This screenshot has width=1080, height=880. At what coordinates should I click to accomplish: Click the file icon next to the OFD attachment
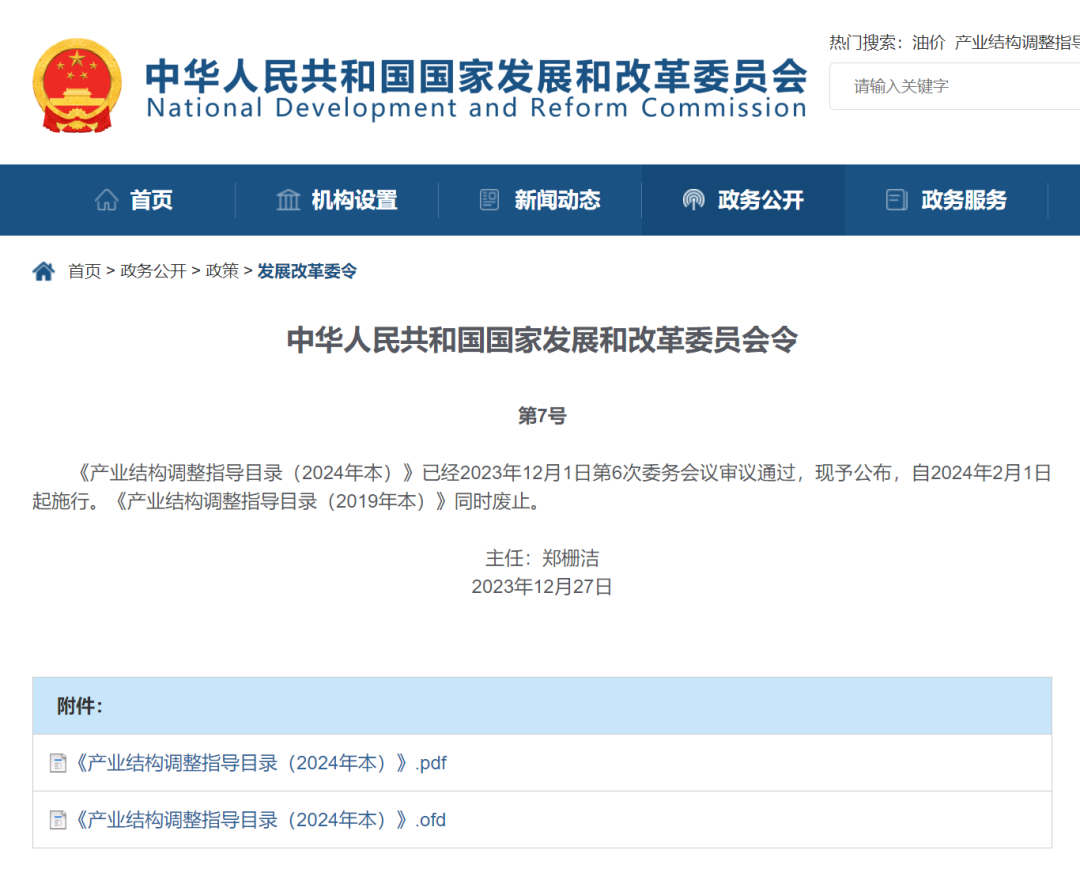tap(58, 819)
